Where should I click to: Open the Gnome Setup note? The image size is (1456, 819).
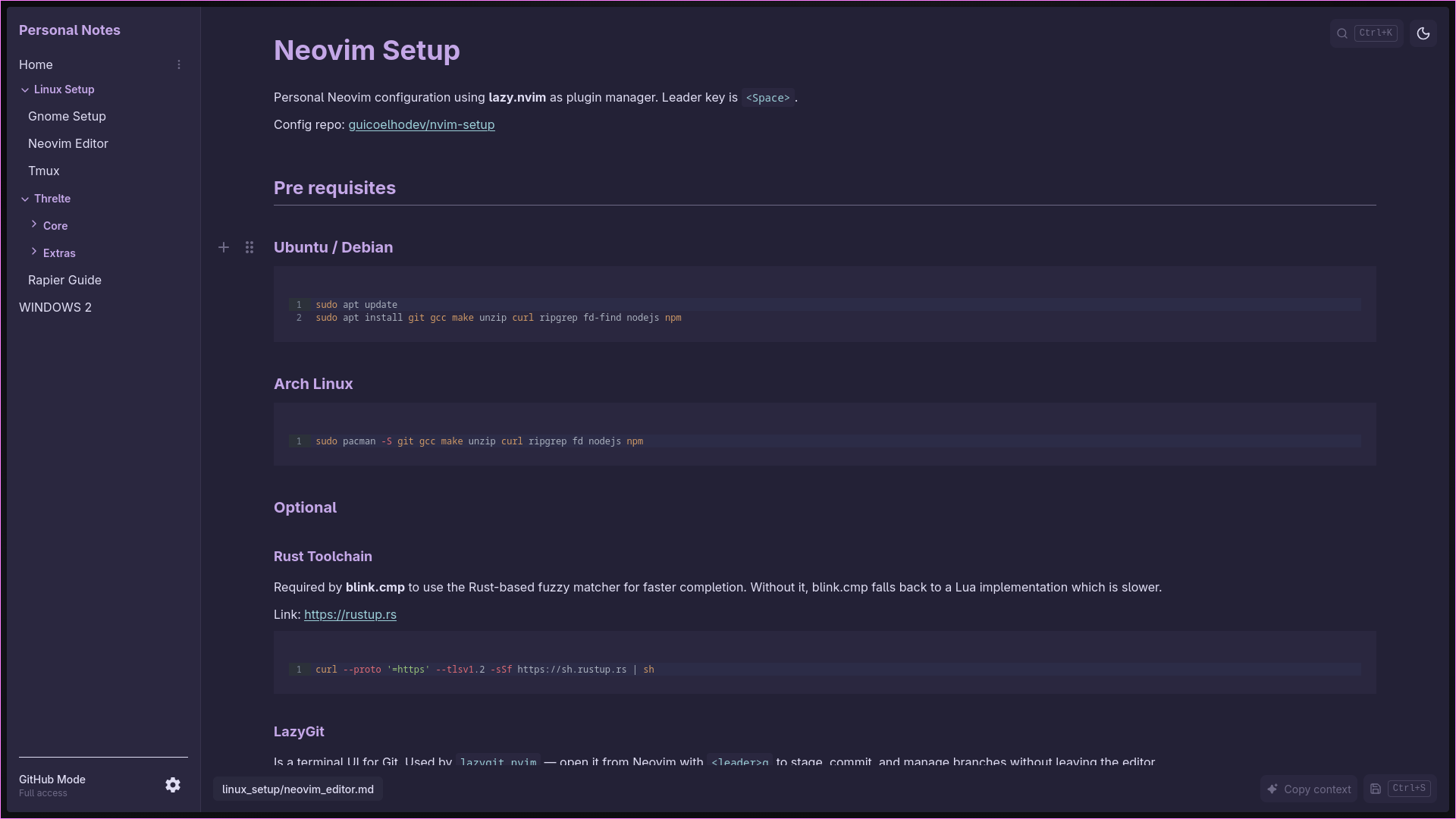[67, 116]
